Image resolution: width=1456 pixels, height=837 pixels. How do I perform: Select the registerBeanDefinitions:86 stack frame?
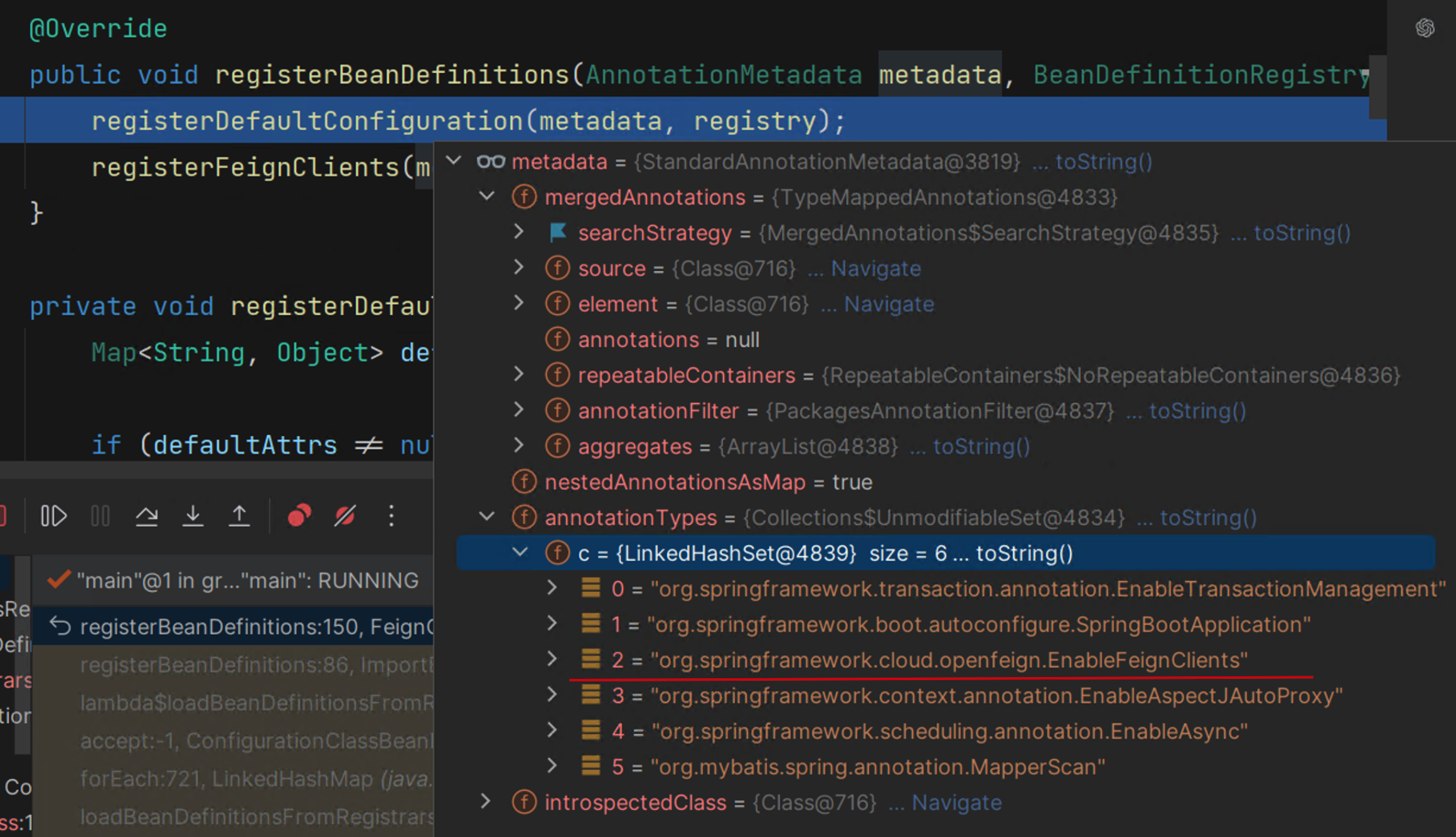(233, 664)
